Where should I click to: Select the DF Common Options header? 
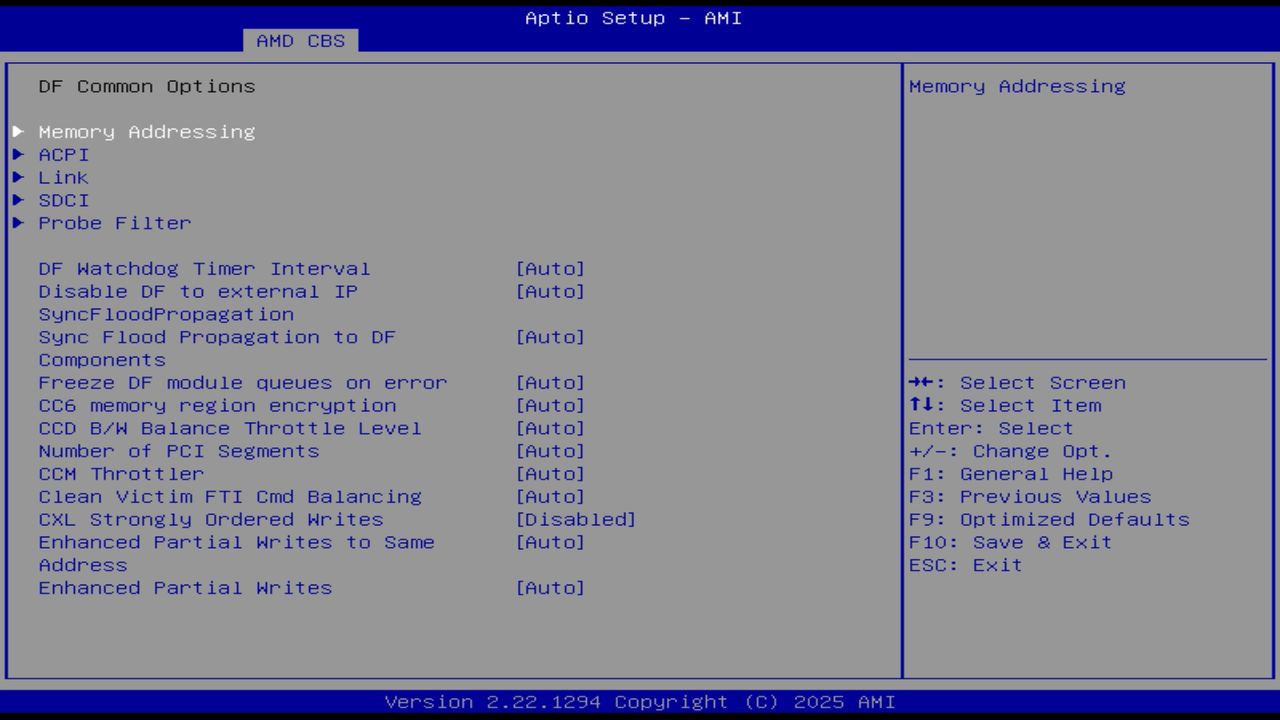pyautogui.click(x=146, y=86)
